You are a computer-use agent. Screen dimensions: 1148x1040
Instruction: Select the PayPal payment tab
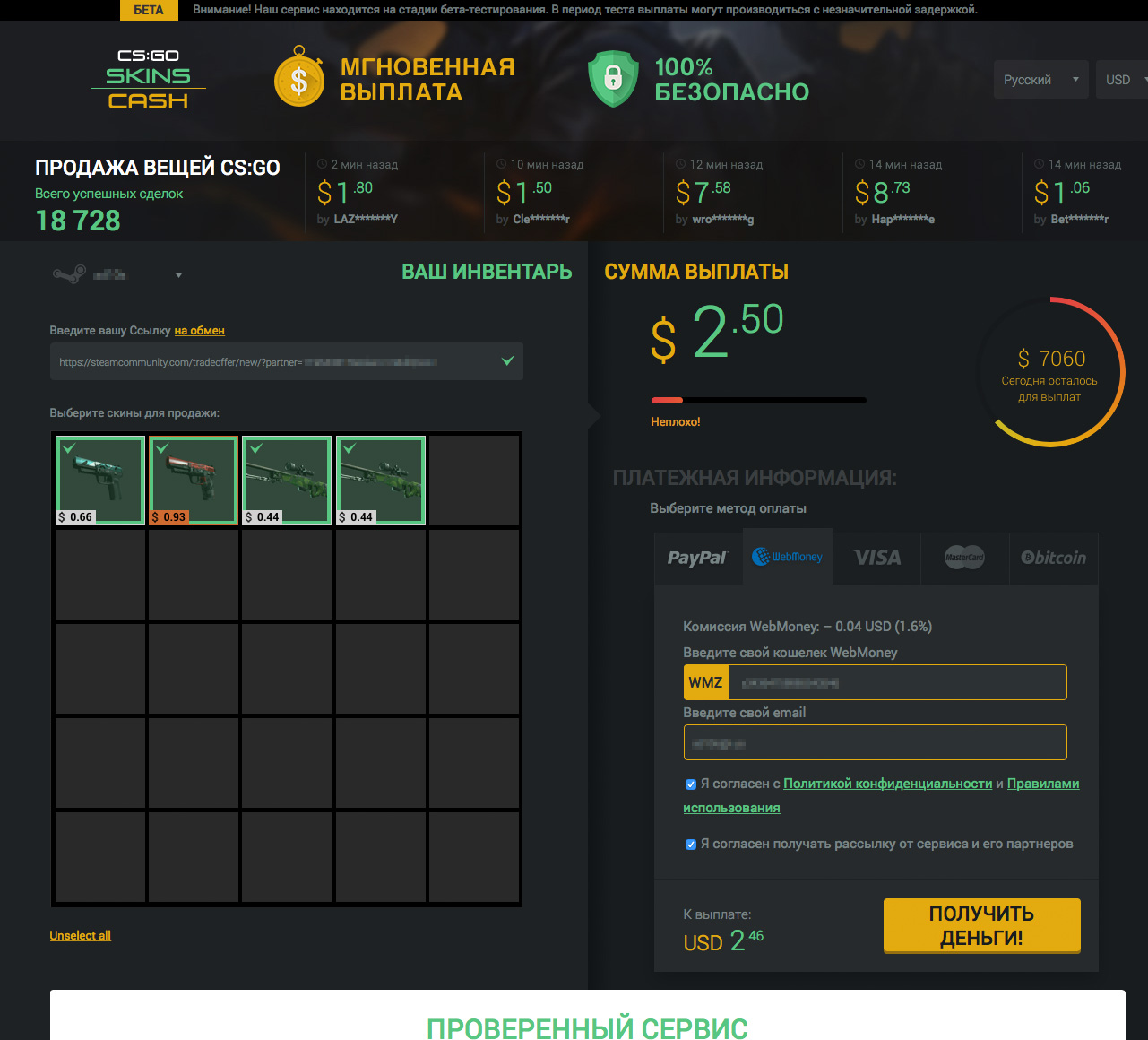[698, 558]
